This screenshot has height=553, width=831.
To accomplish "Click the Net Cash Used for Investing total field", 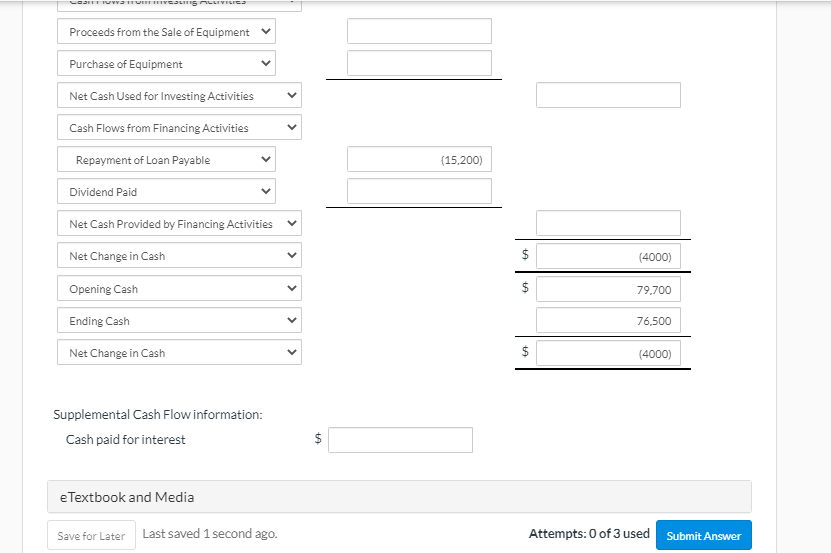I will coord(608,95).
